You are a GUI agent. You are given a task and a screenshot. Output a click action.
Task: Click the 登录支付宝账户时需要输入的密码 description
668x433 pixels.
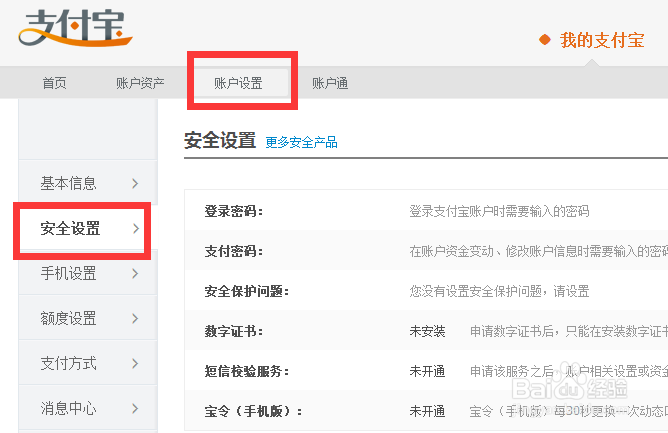point(499,211)
